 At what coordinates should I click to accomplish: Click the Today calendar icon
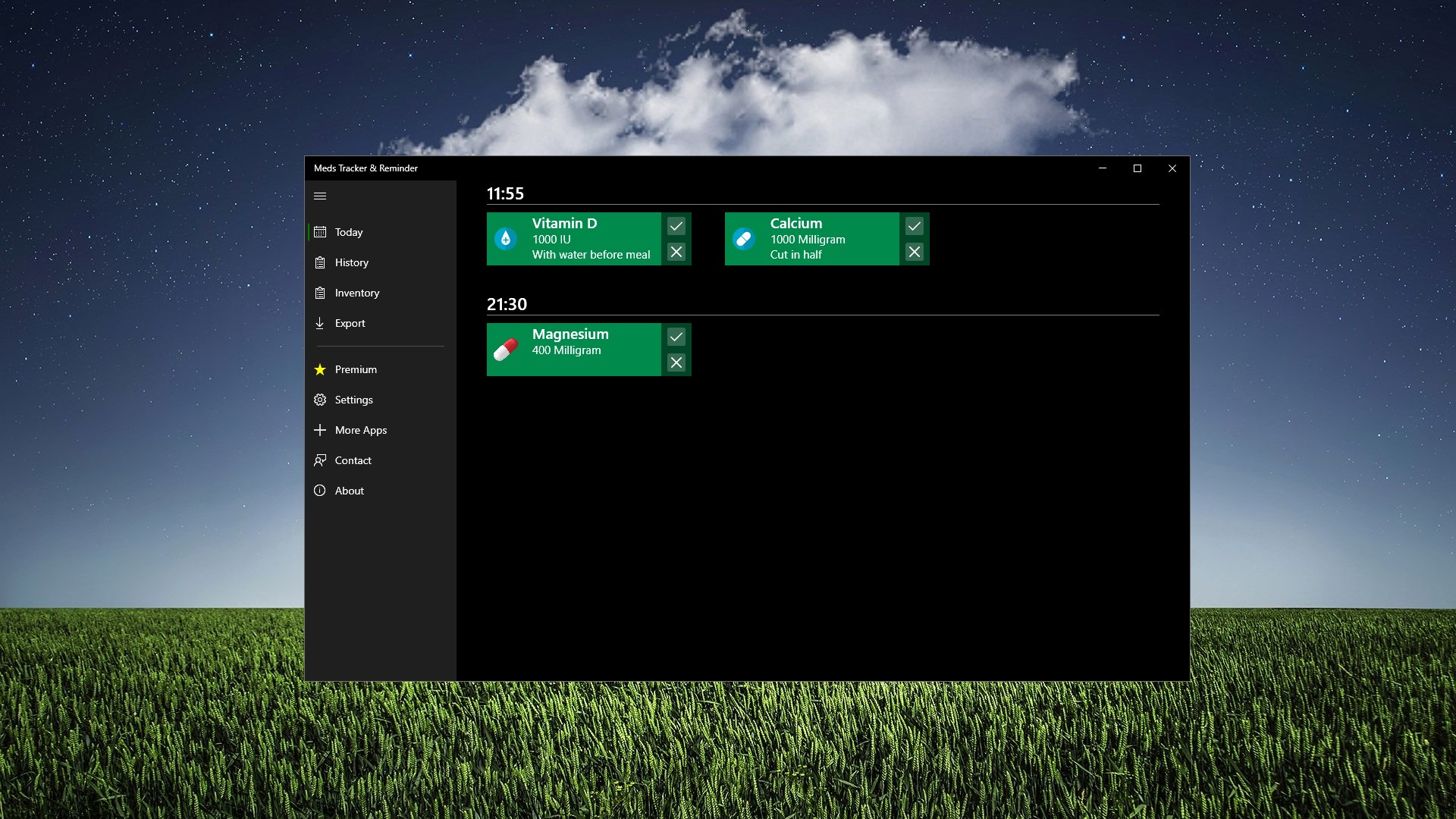tap(320, 232)
